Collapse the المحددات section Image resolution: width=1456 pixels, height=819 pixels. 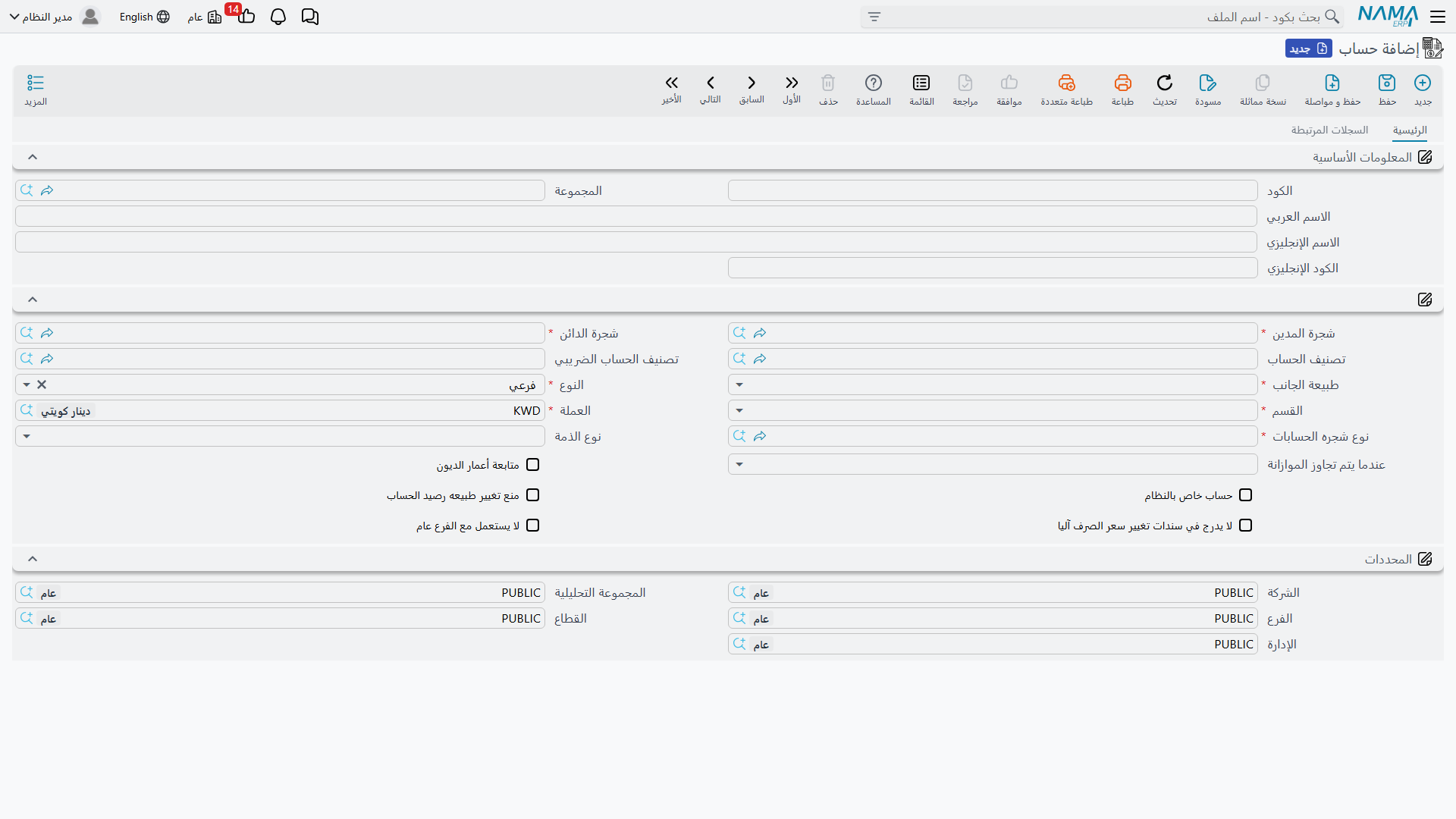(33, 559)
